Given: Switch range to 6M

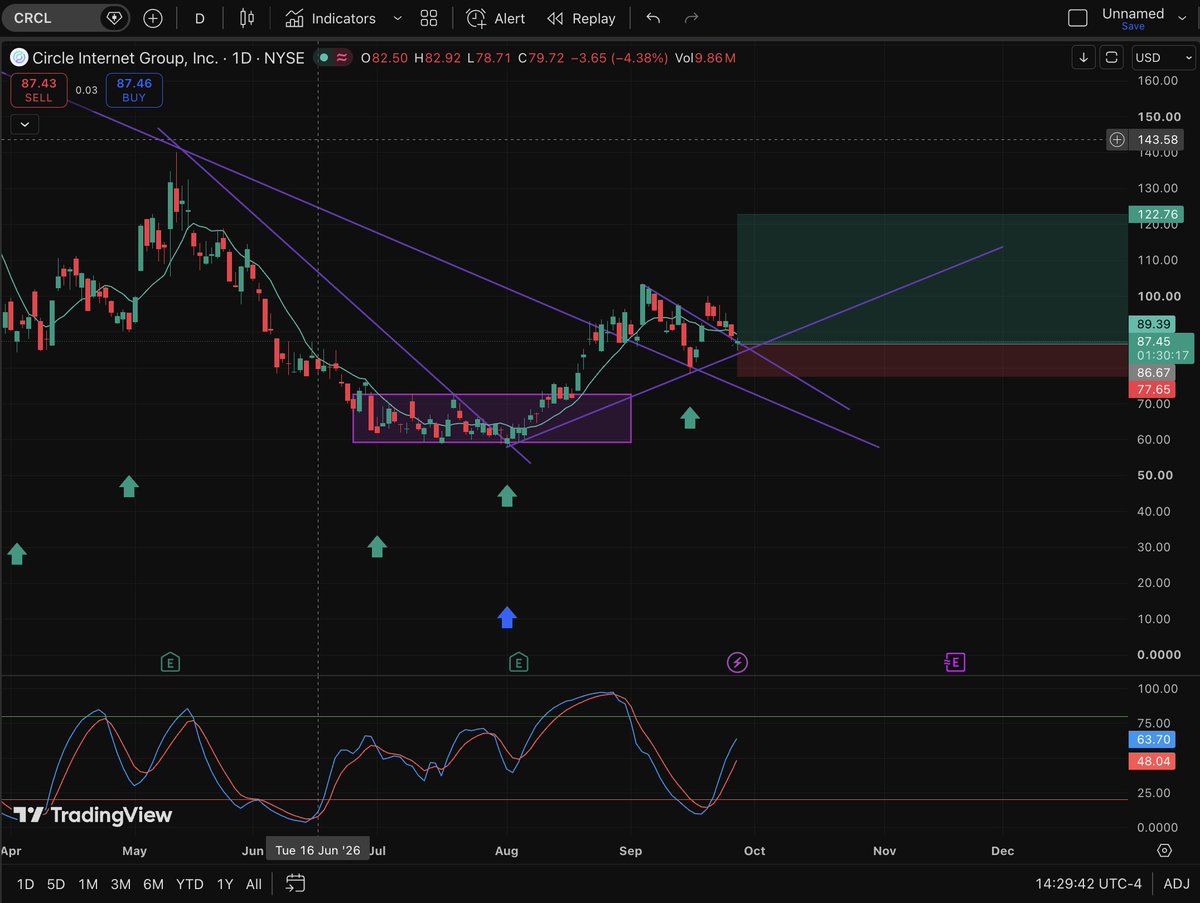Looking at the screenshot, I should 153,884.
